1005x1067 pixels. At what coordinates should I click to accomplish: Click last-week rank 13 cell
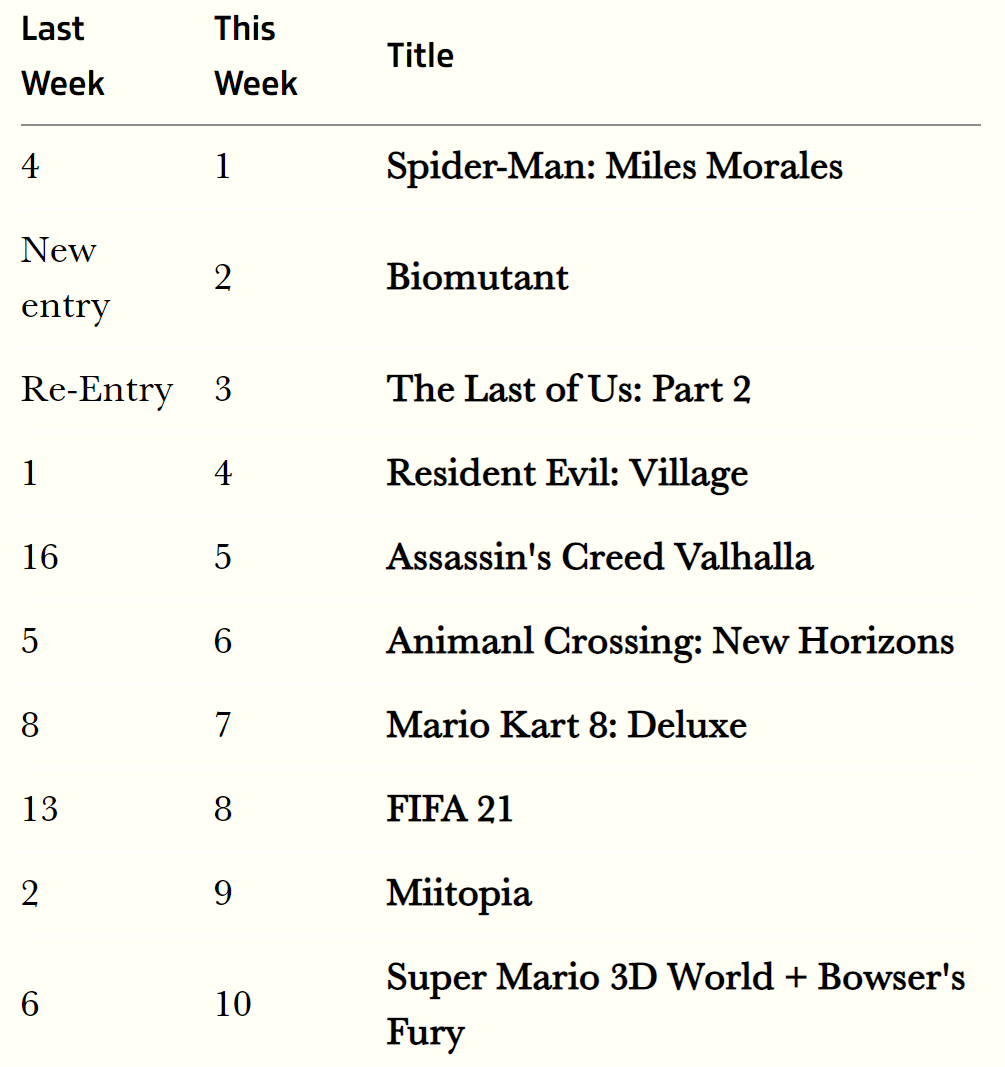tap(40, 810)
